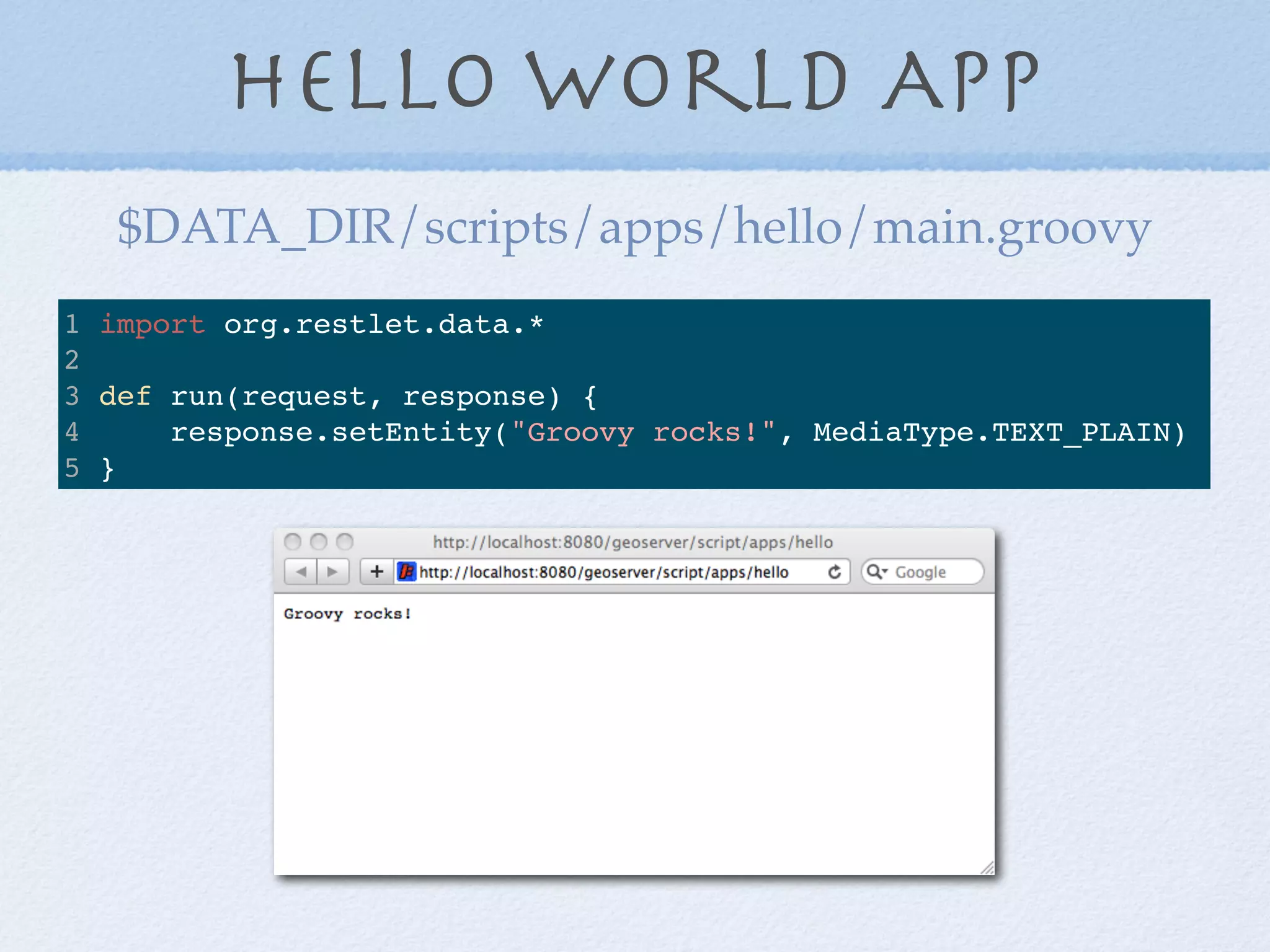Reload the page with the refresh icon
The height and width of the screenshot is (952, 1270).
tap(835, 571)
